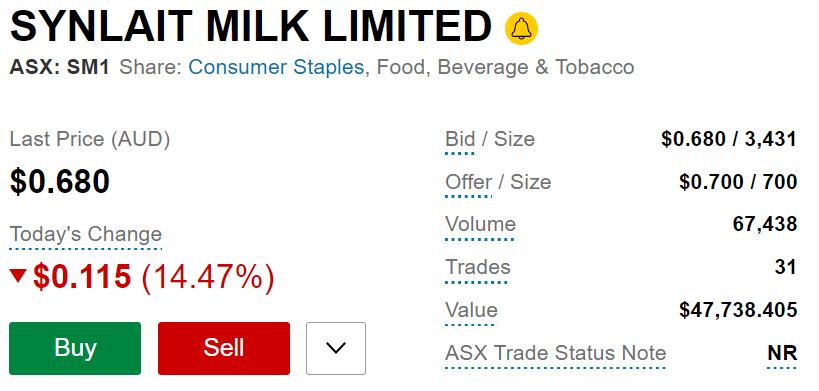
Task: Click the 14.47% percentage change
Action: tap(208, 276)
